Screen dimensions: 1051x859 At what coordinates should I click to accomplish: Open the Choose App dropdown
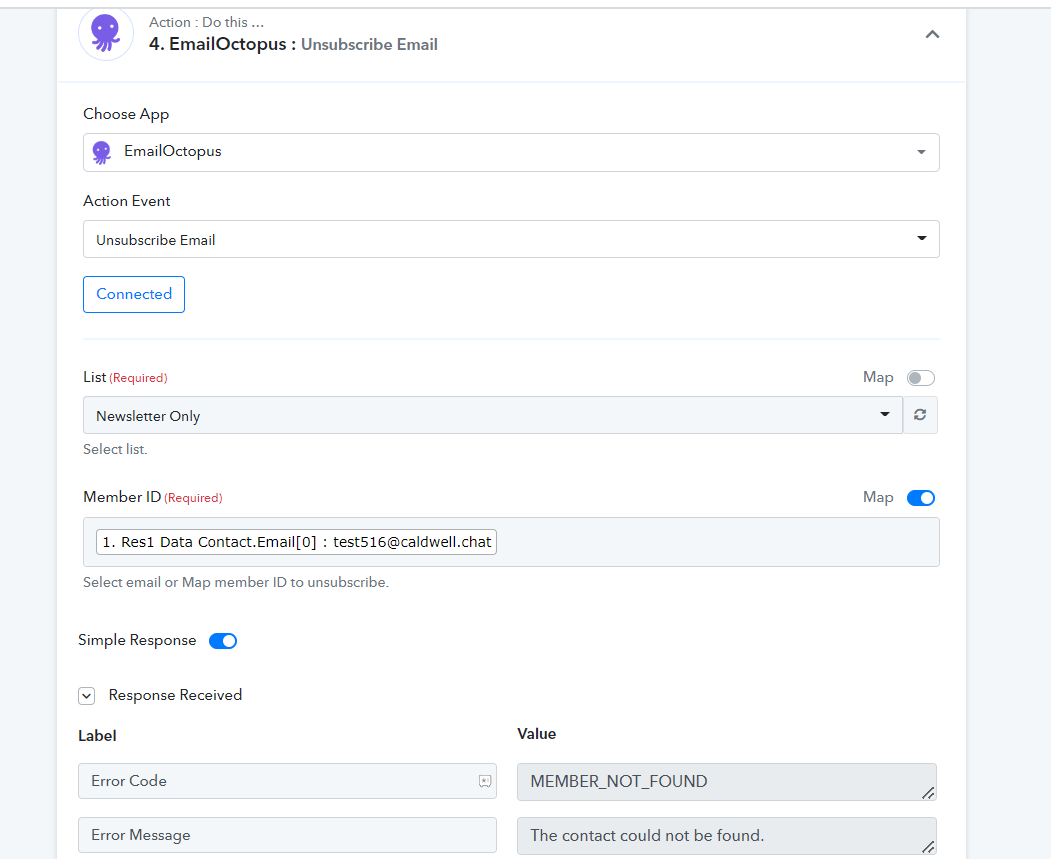[511, 152]
